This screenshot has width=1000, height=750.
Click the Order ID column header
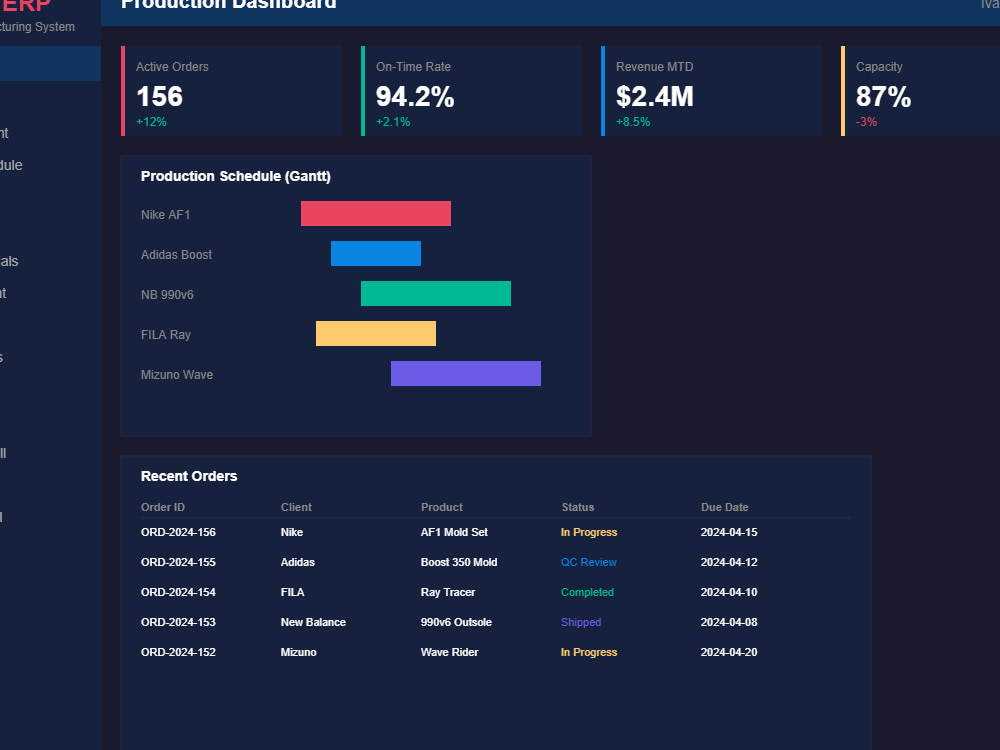[x=163, y=507]
